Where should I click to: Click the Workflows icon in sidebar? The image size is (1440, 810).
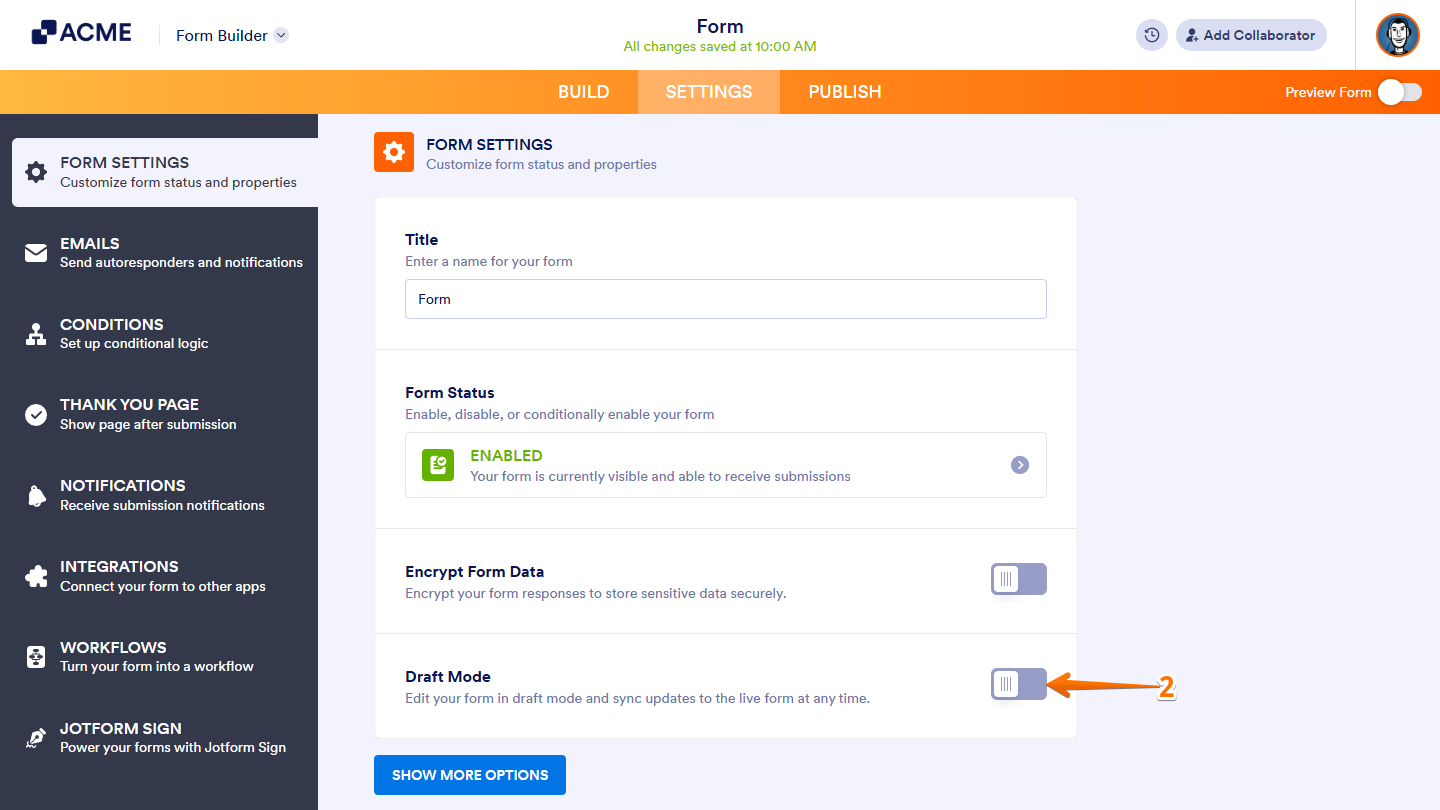tap(36, 656)
